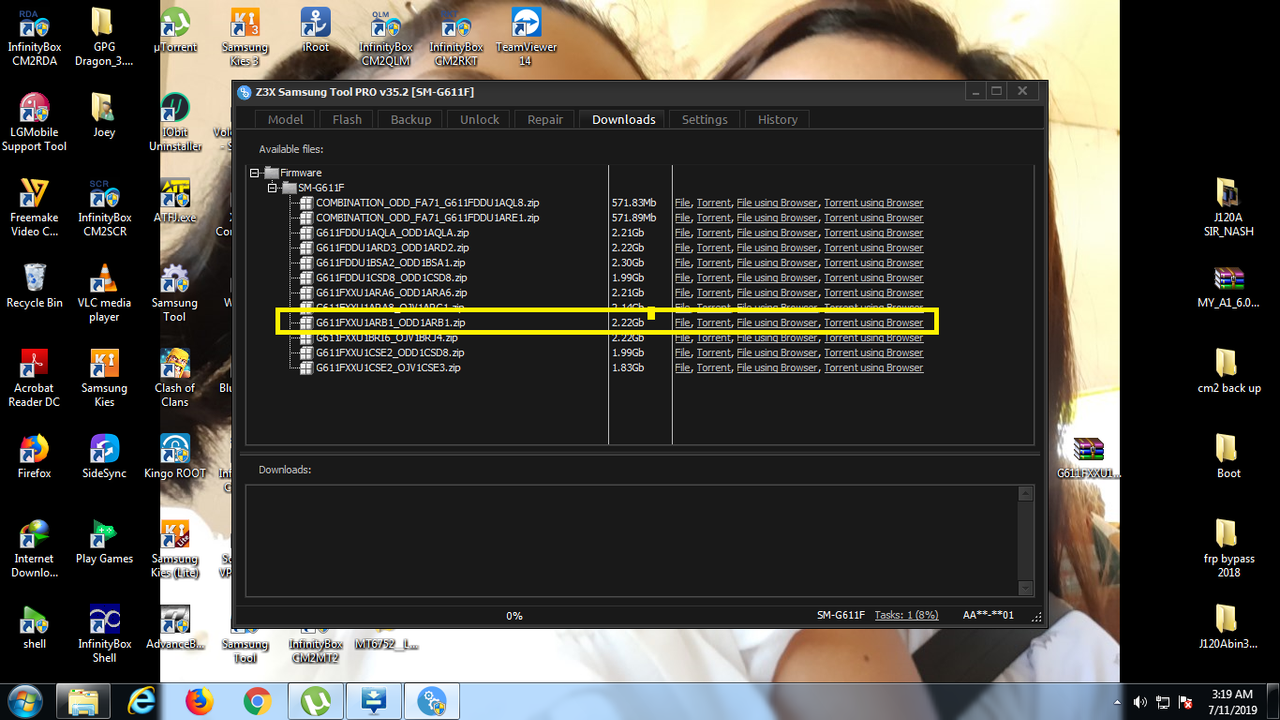Show hidden icons in the system tray
The image size is (1280, 720).
(x=1116, y=702)
